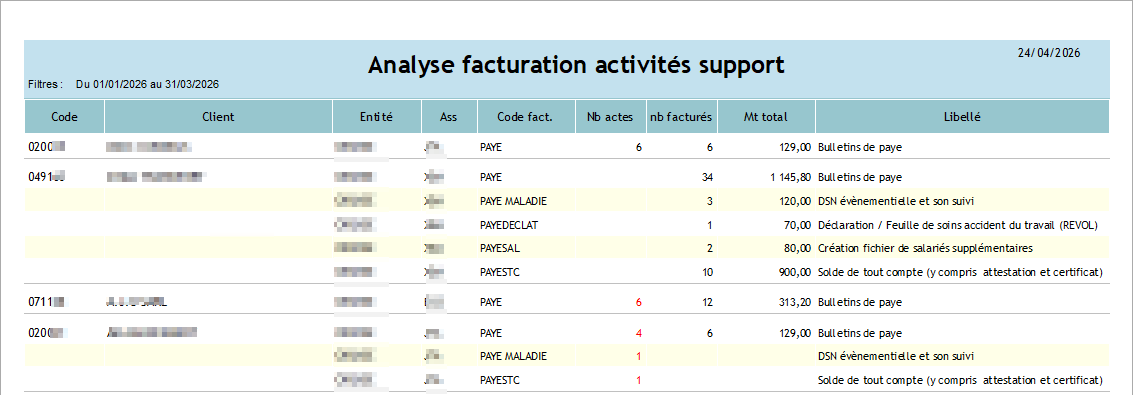This screenshot has width=1133, height=395.
Task: Click nb facturés value 12
Action: tap(707, 303)
